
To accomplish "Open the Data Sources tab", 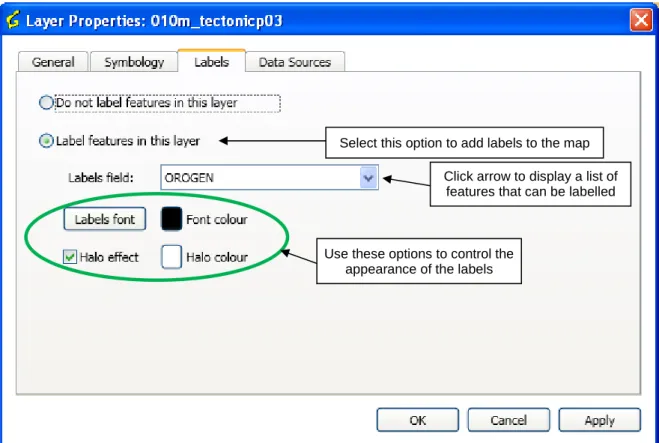I will (295, 62).
